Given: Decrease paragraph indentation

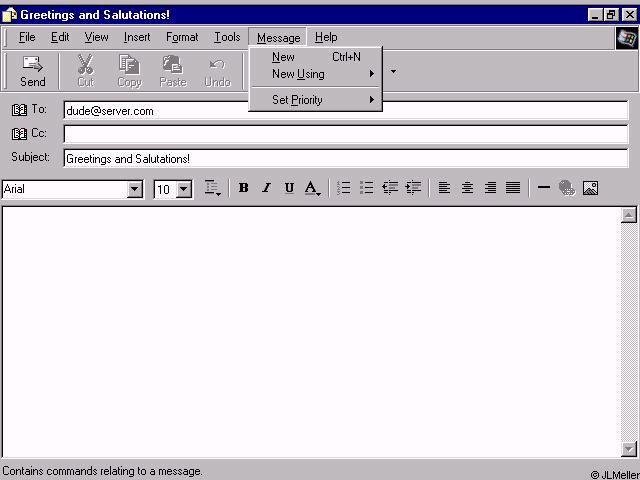Looking at the screenshot, I should coord(390,188).
